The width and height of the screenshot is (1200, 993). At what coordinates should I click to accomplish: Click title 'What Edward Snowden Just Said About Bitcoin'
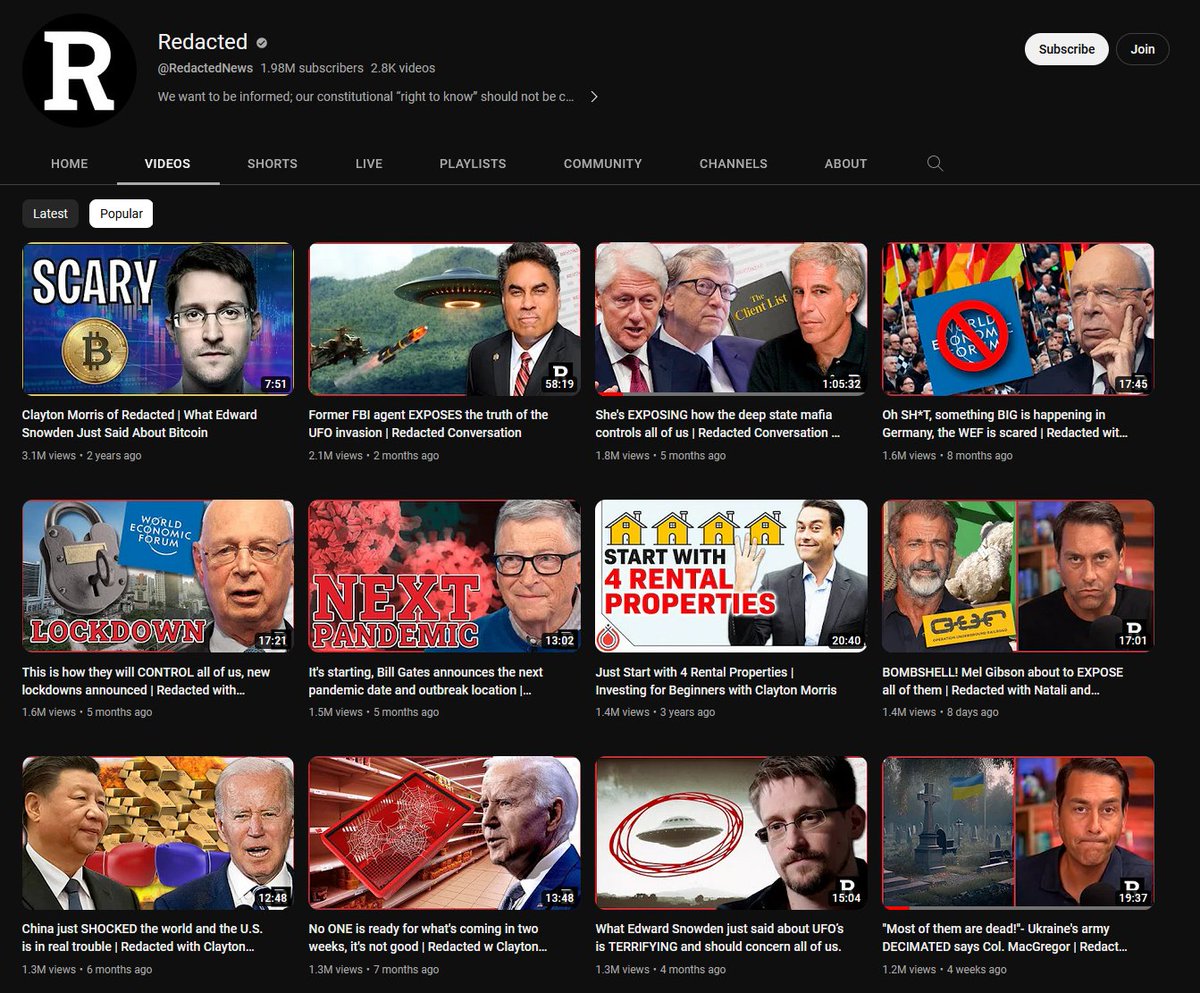point(139,424)
